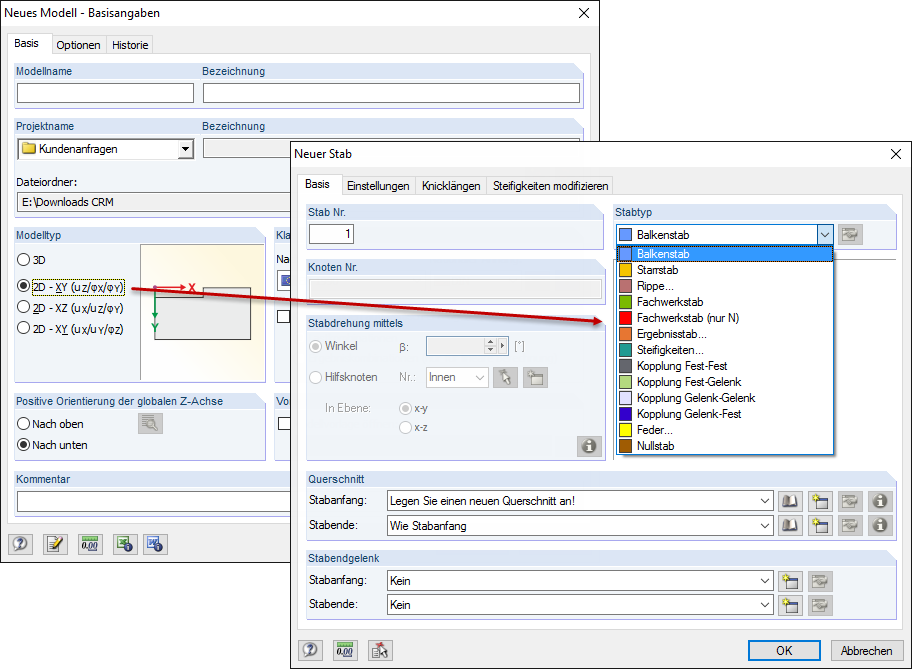Create new cross-section via new-dialog star icon
The image size is (912, 669).
tap(818, 500)
